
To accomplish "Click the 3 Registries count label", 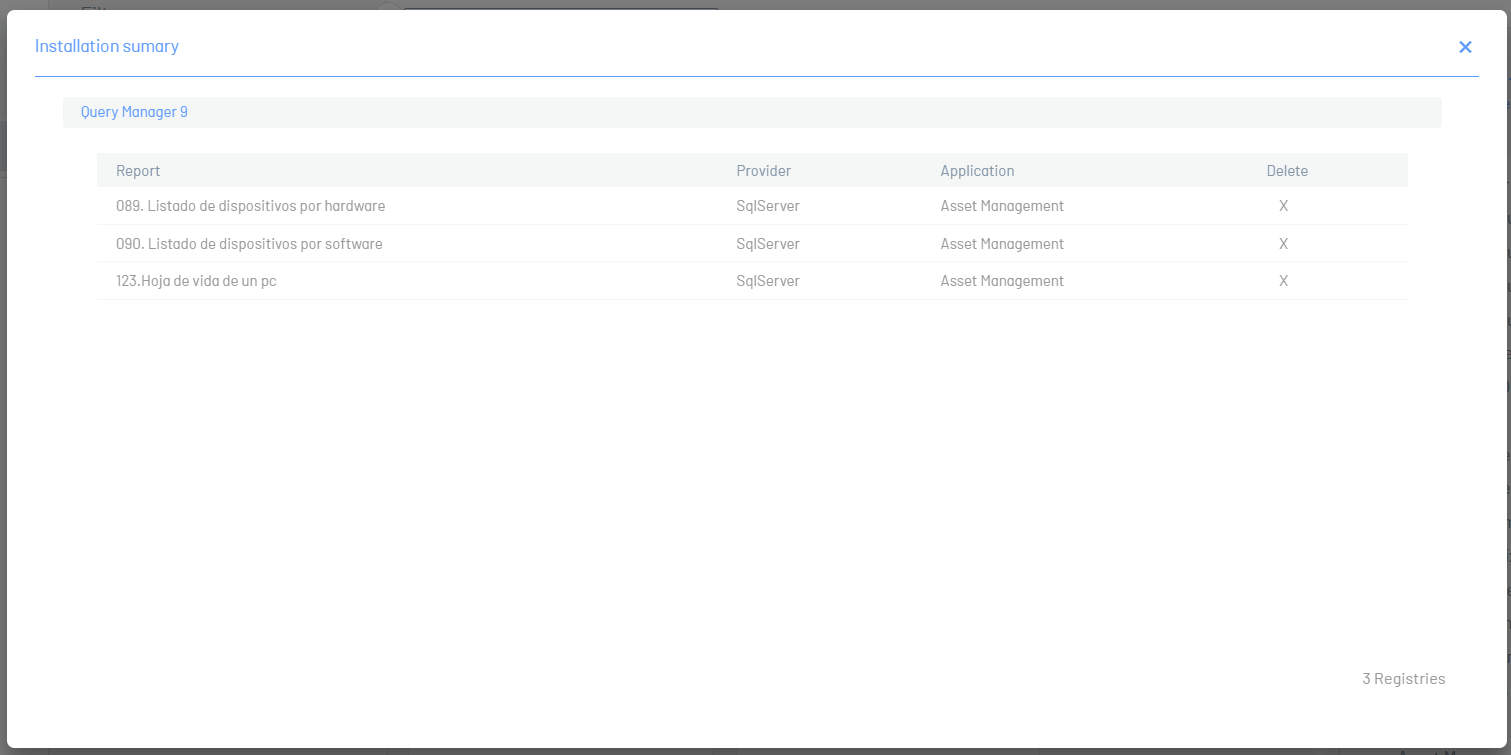I will [x=1403, y=679].
